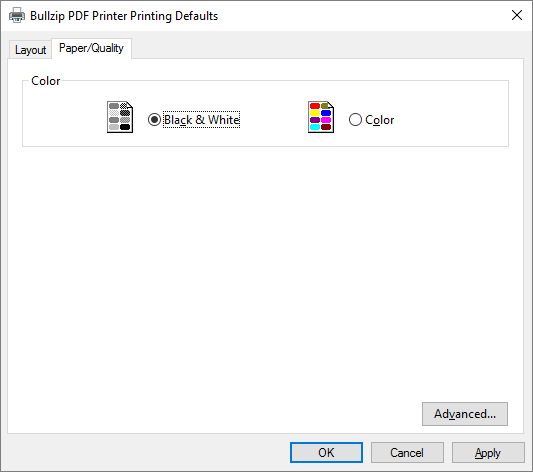The image size is (533, 472).
Task: Click the 'Black & White' text label
Action: point(202,120)
